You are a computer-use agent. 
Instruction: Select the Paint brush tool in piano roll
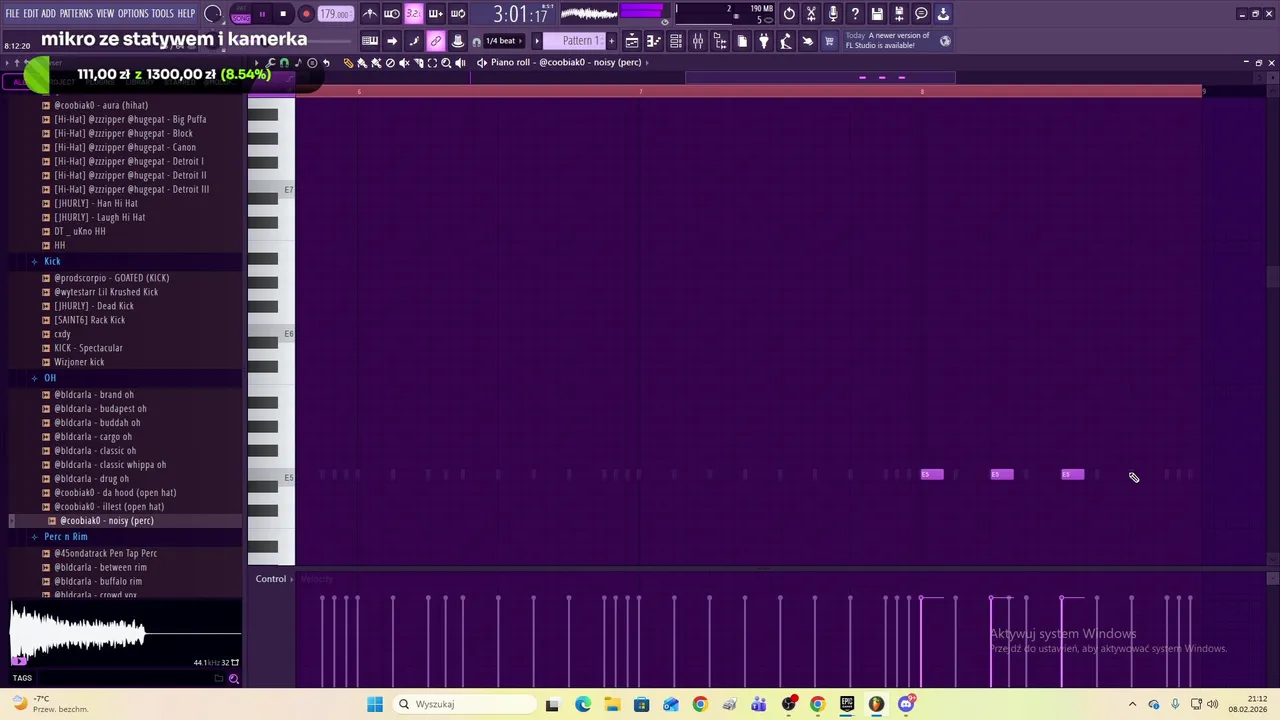point(362,62)
